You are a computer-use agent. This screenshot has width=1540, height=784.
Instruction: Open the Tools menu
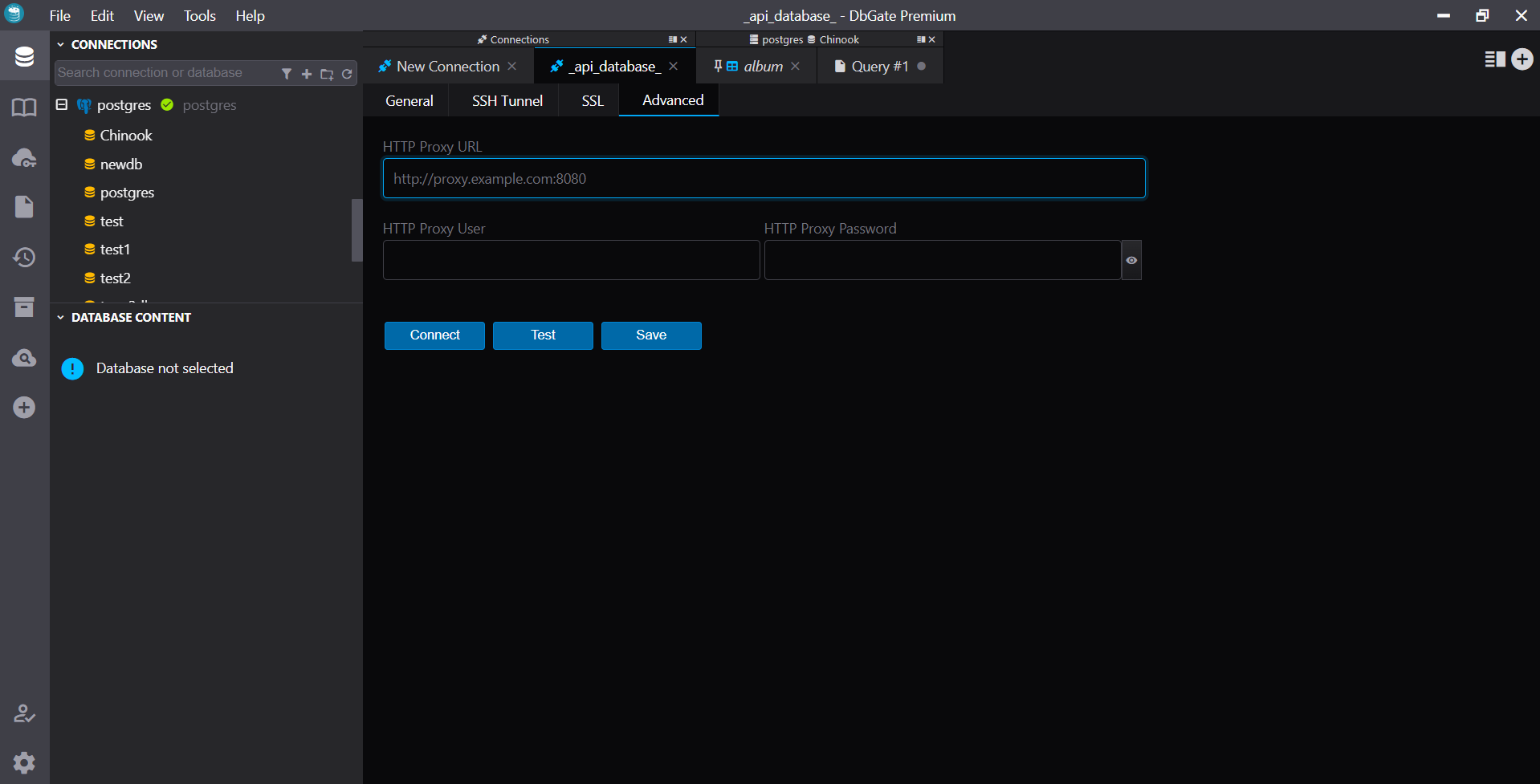pyautogui.click(x=199, y=16)
